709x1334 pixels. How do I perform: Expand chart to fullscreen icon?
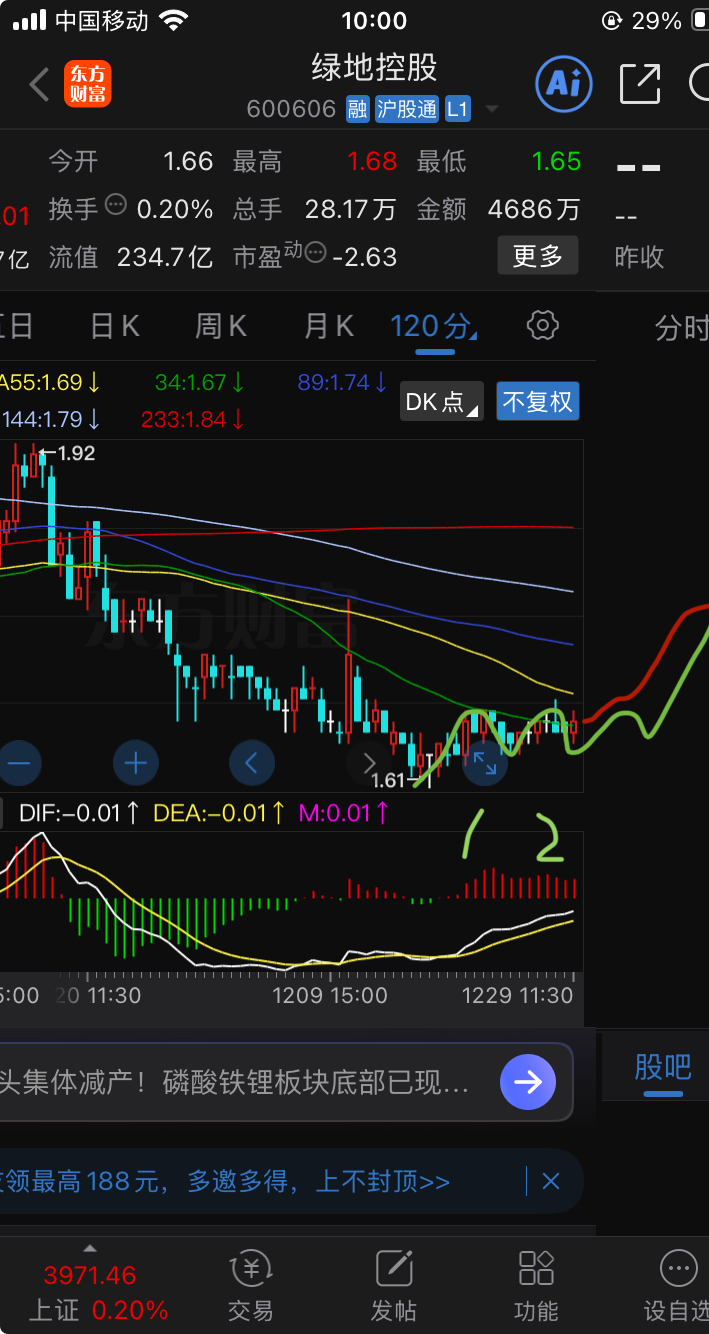click(485, 764)
